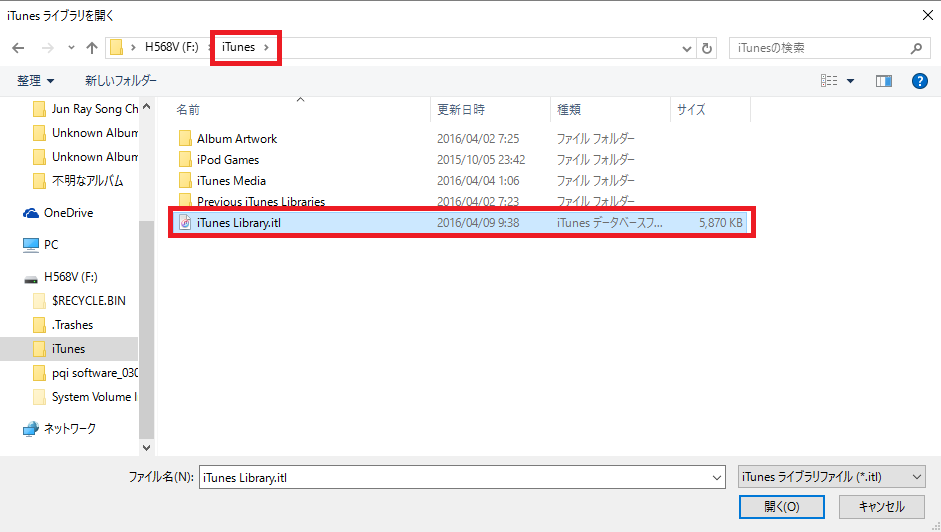Go forward using the right arrow
This screenshot has height=532, width=941.
click(47, 48)
